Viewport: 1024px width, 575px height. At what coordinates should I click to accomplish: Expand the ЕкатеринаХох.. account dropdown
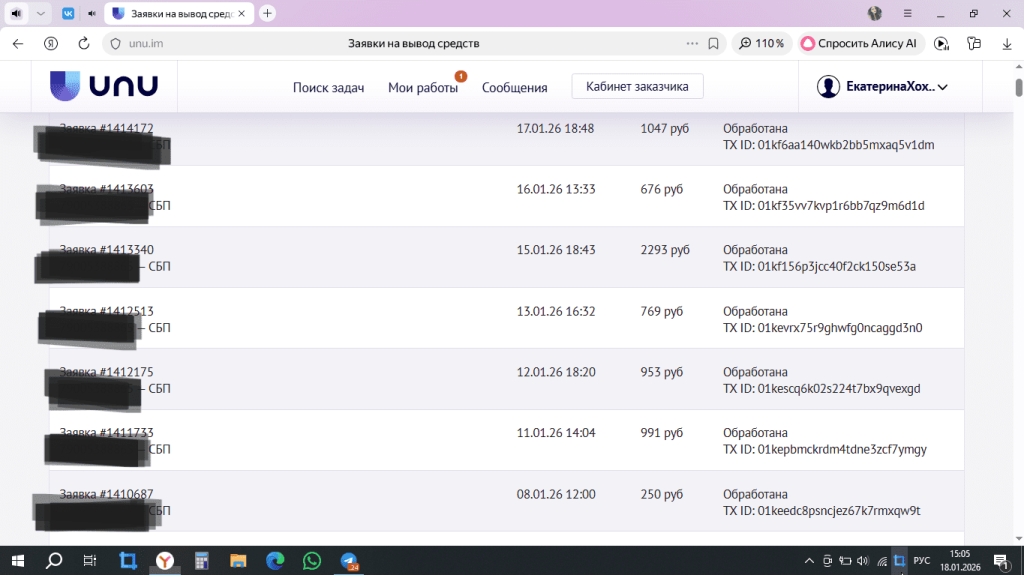coord(882,87)
